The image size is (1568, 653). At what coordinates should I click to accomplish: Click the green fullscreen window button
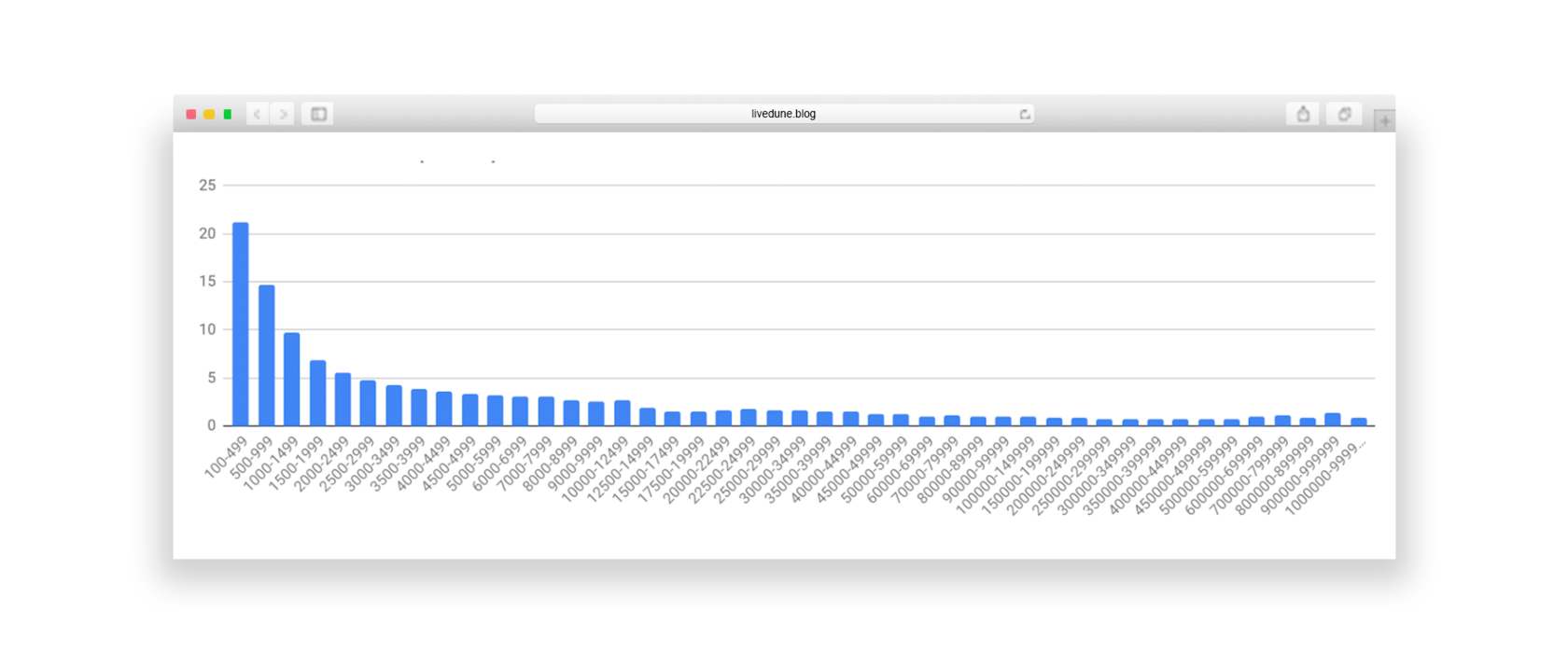tap(227, 114)
